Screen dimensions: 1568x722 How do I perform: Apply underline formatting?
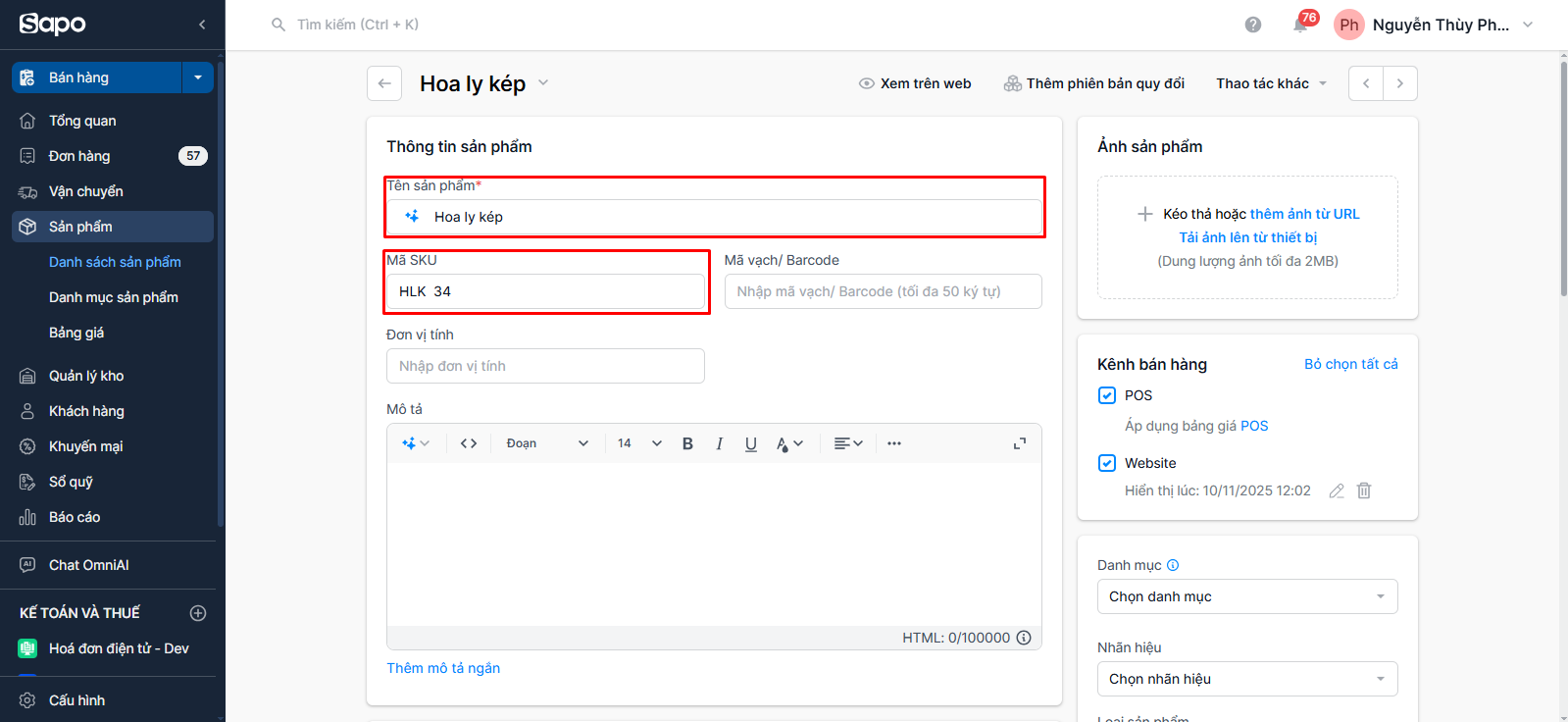751,443
